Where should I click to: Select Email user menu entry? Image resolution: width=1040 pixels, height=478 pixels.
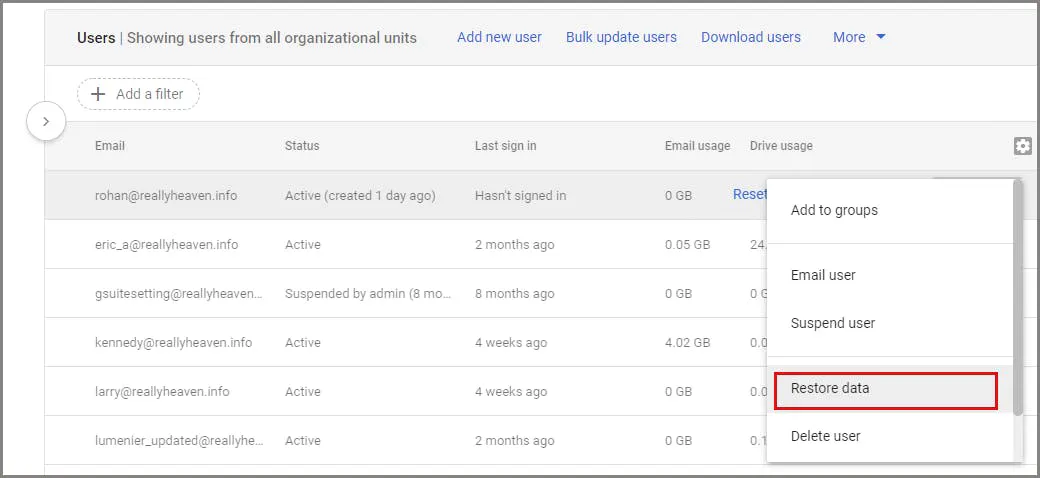pos(823,275)
